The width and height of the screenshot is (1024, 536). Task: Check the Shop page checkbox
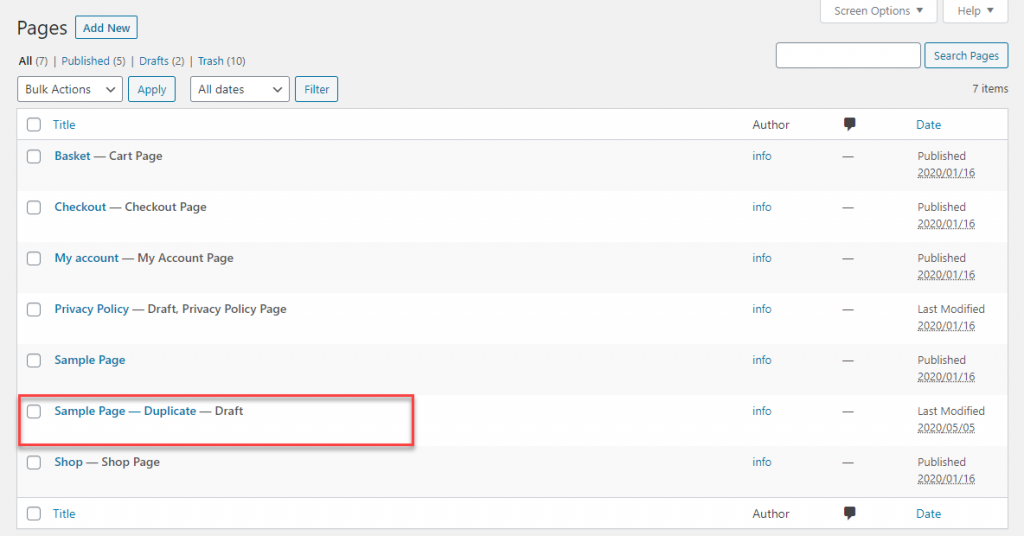coord(34,462)
